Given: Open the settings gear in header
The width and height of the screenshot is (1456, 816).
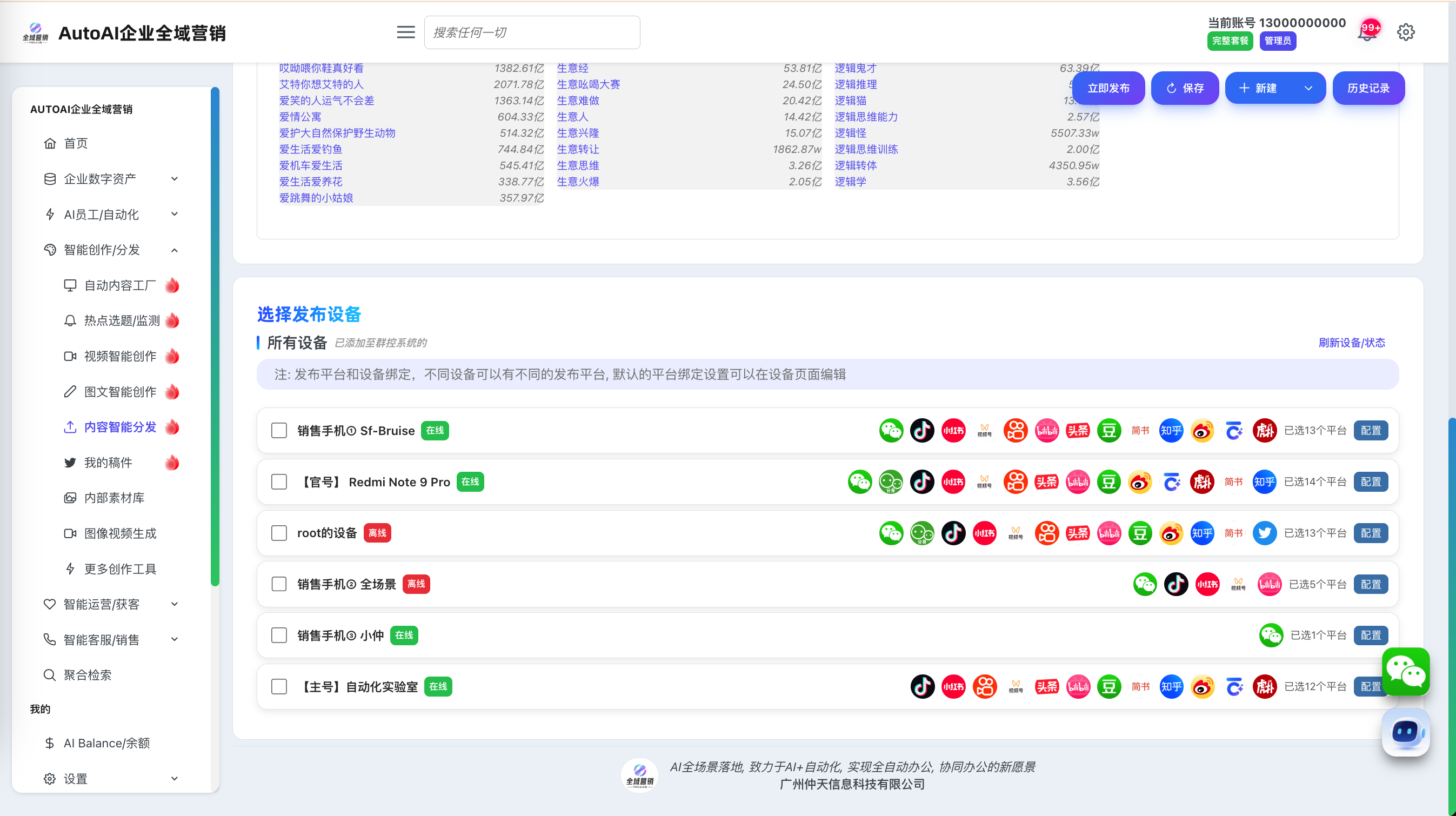Looking at the screenshot, I should click(1406, 32).
